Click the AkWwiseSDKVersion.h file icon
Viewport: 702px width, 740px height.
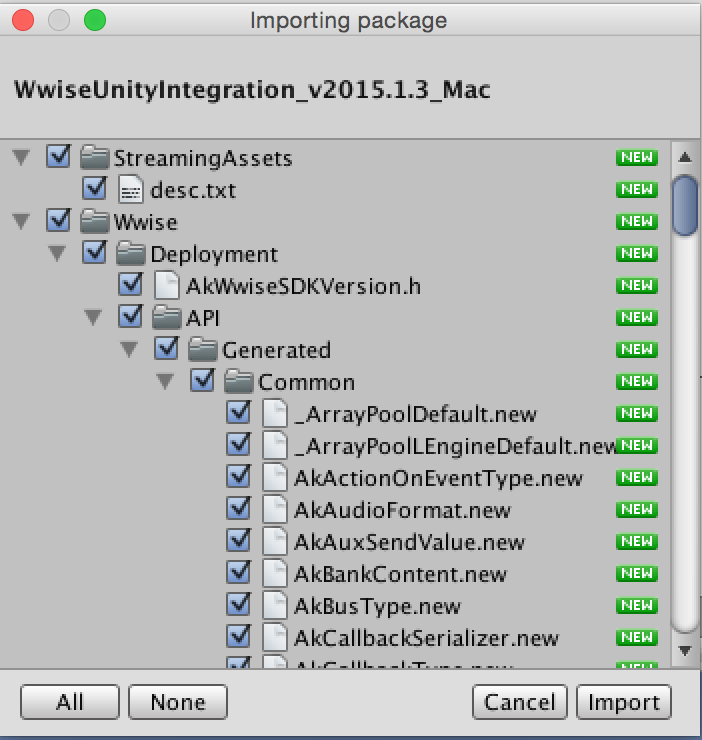click(x=167, y=286)
